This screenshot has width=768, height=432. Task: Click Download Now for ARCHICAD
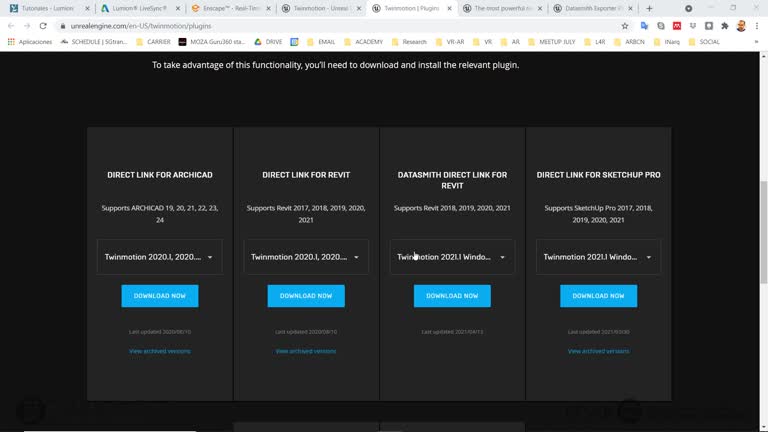tap(160, 296)
